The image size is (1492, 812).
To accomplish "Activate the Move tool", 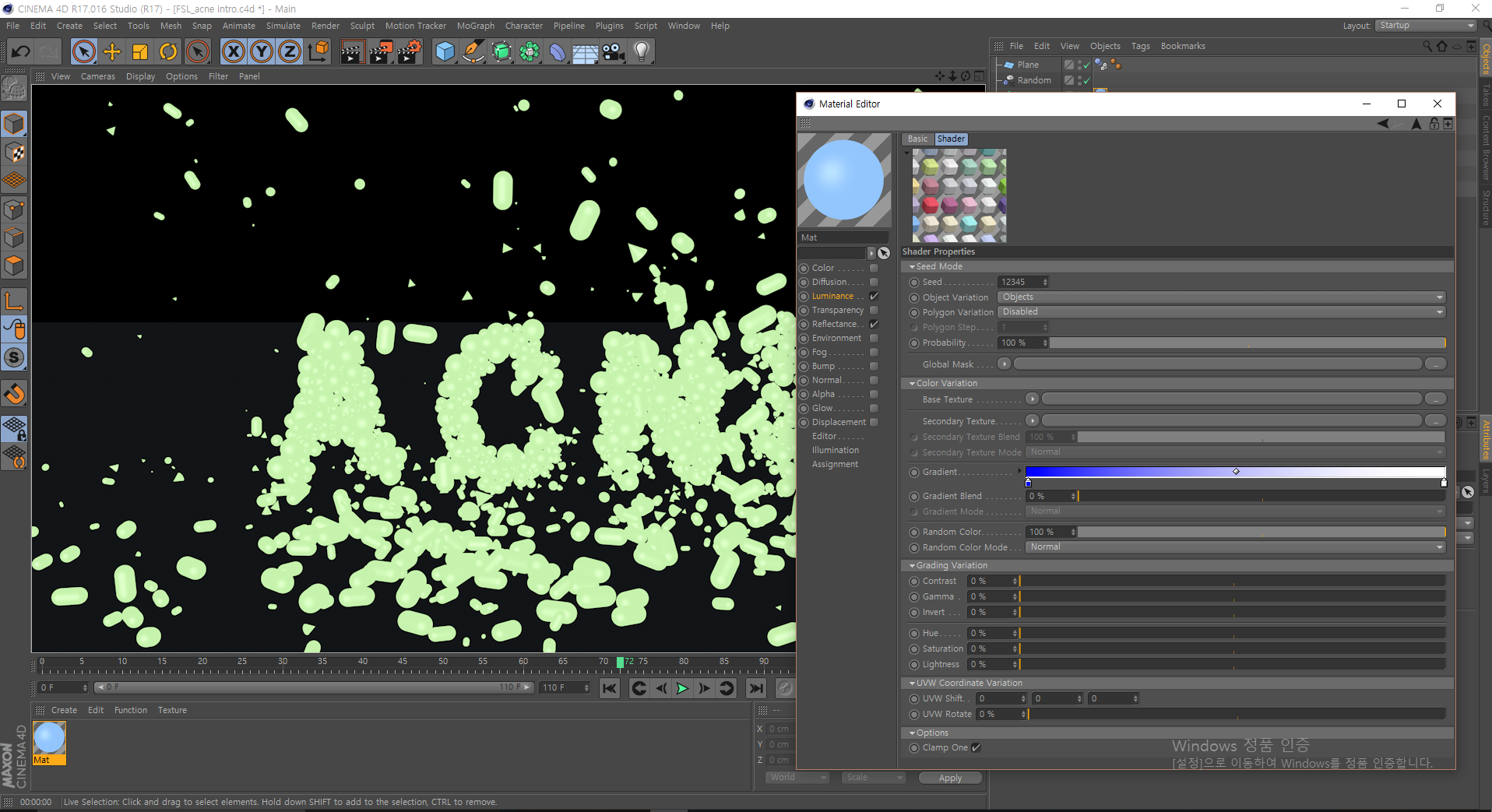I will click(112, 52).
